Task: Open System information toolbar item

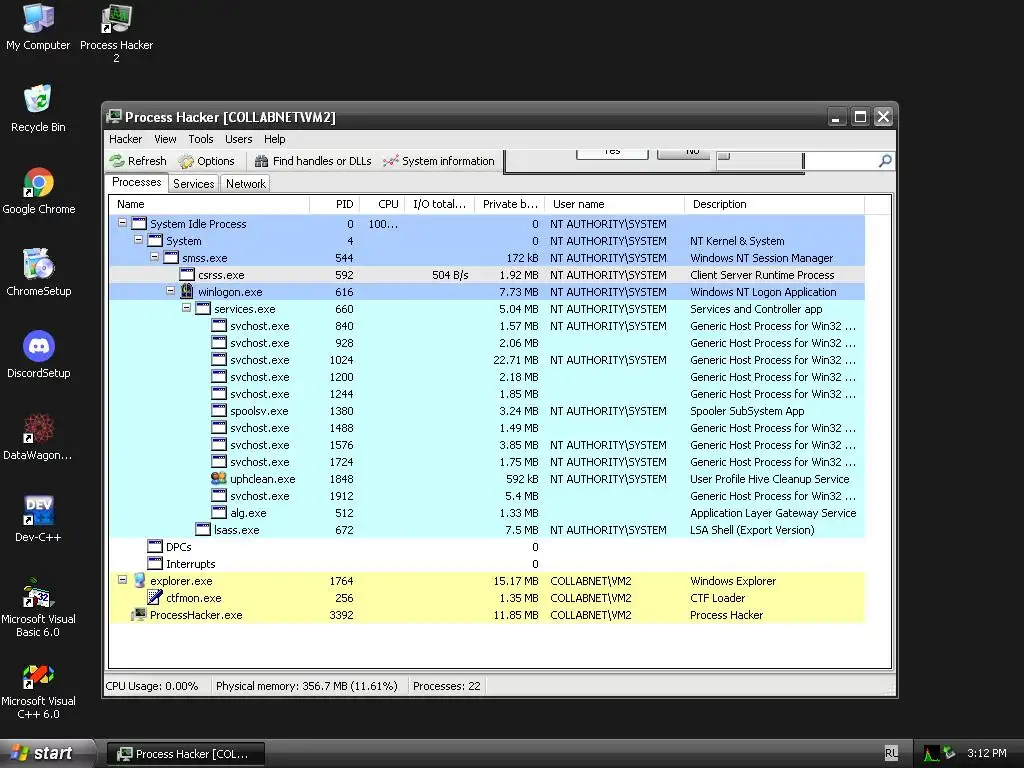Action: [x=439, y=161]
